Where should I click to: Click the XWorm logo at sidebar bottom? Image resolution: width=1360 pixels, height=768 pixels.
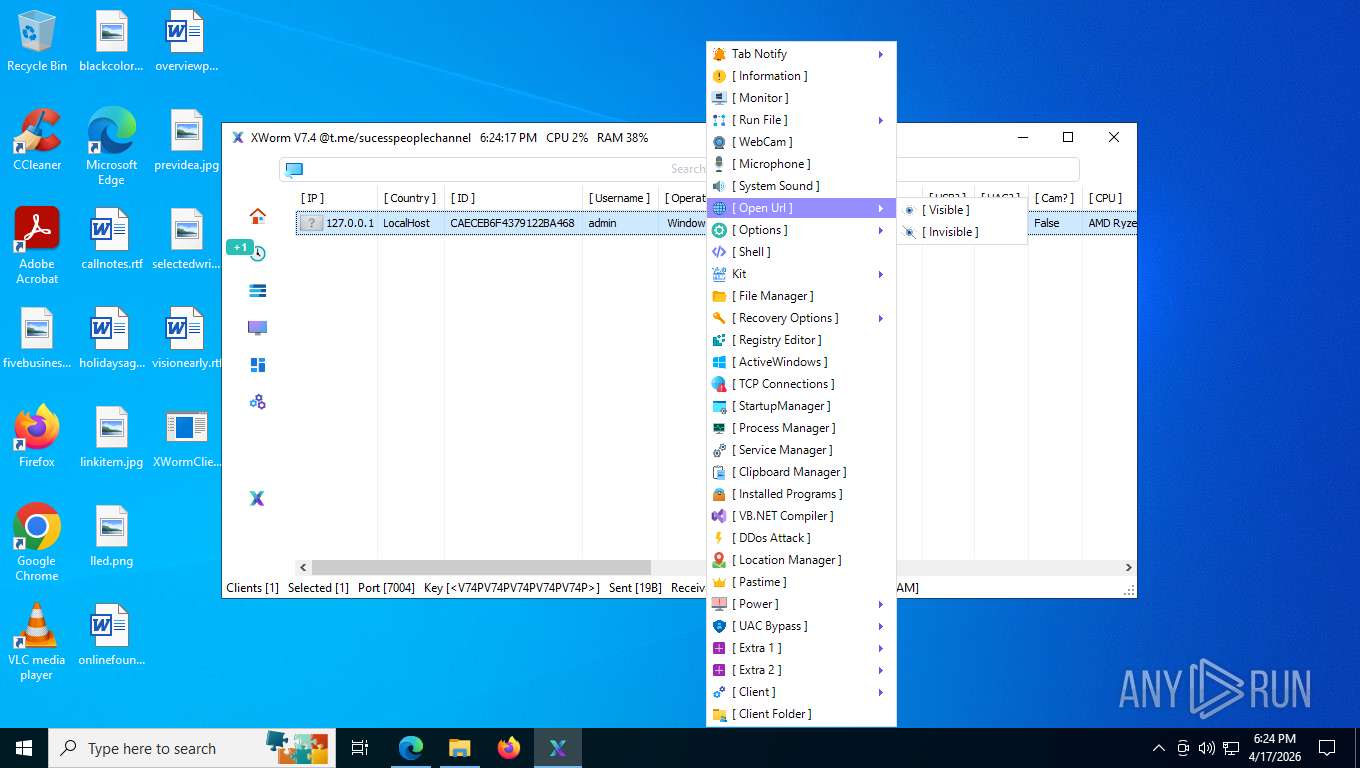tap(257, 498)
